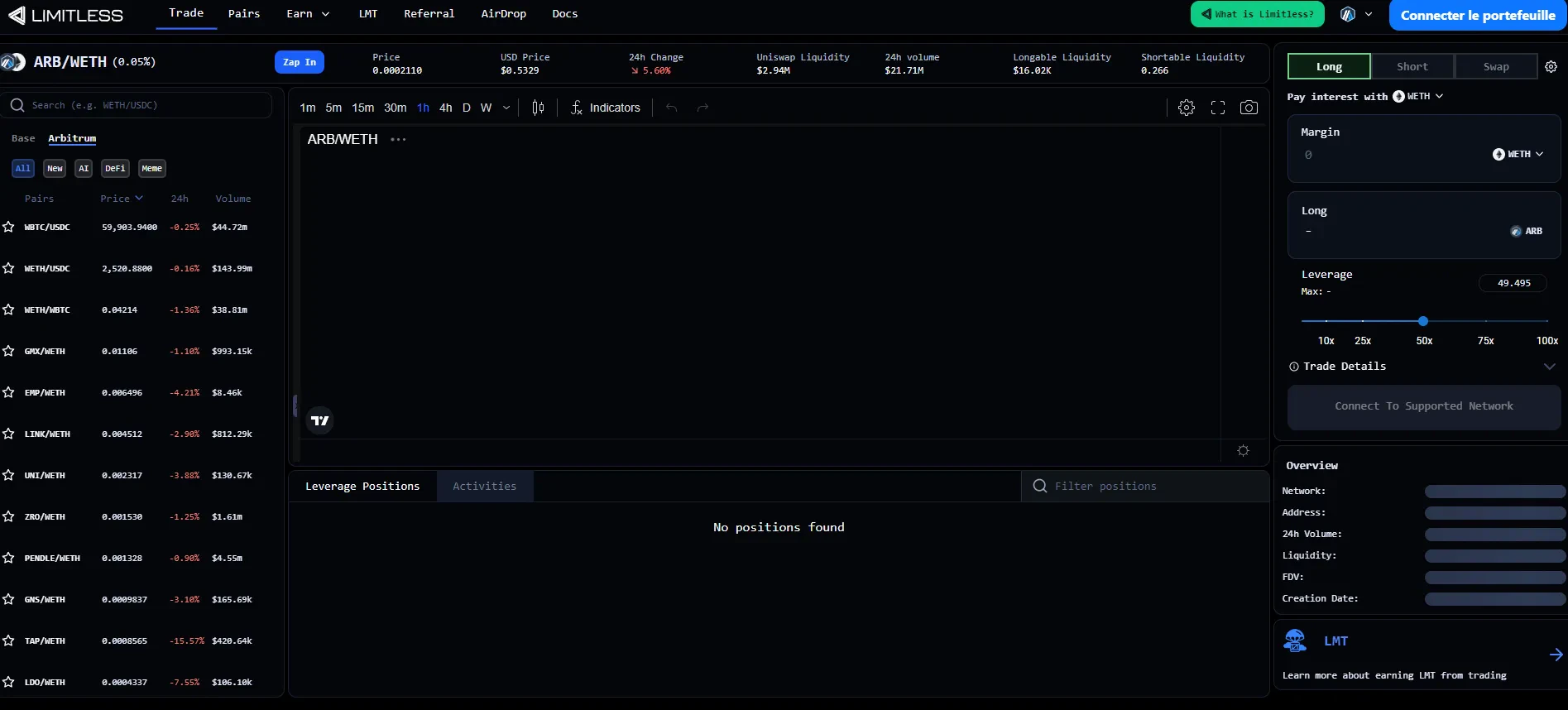The image size is (1568, 710).
Task: Favorite the EMP/WETH pair star
Action: (x=8, y=392)
